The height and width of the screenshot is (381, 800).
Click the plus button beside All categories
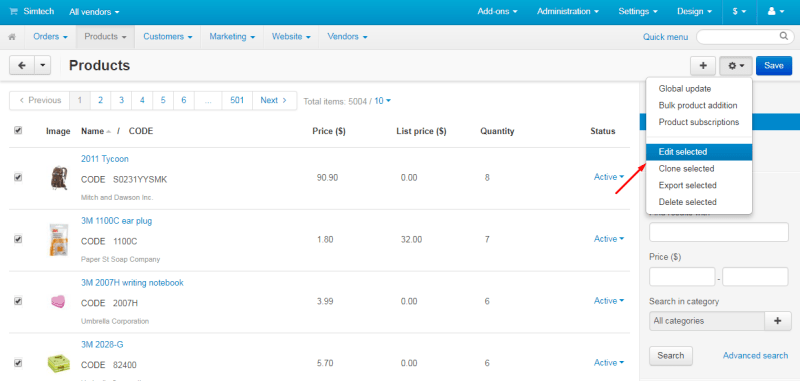(778, 321)
